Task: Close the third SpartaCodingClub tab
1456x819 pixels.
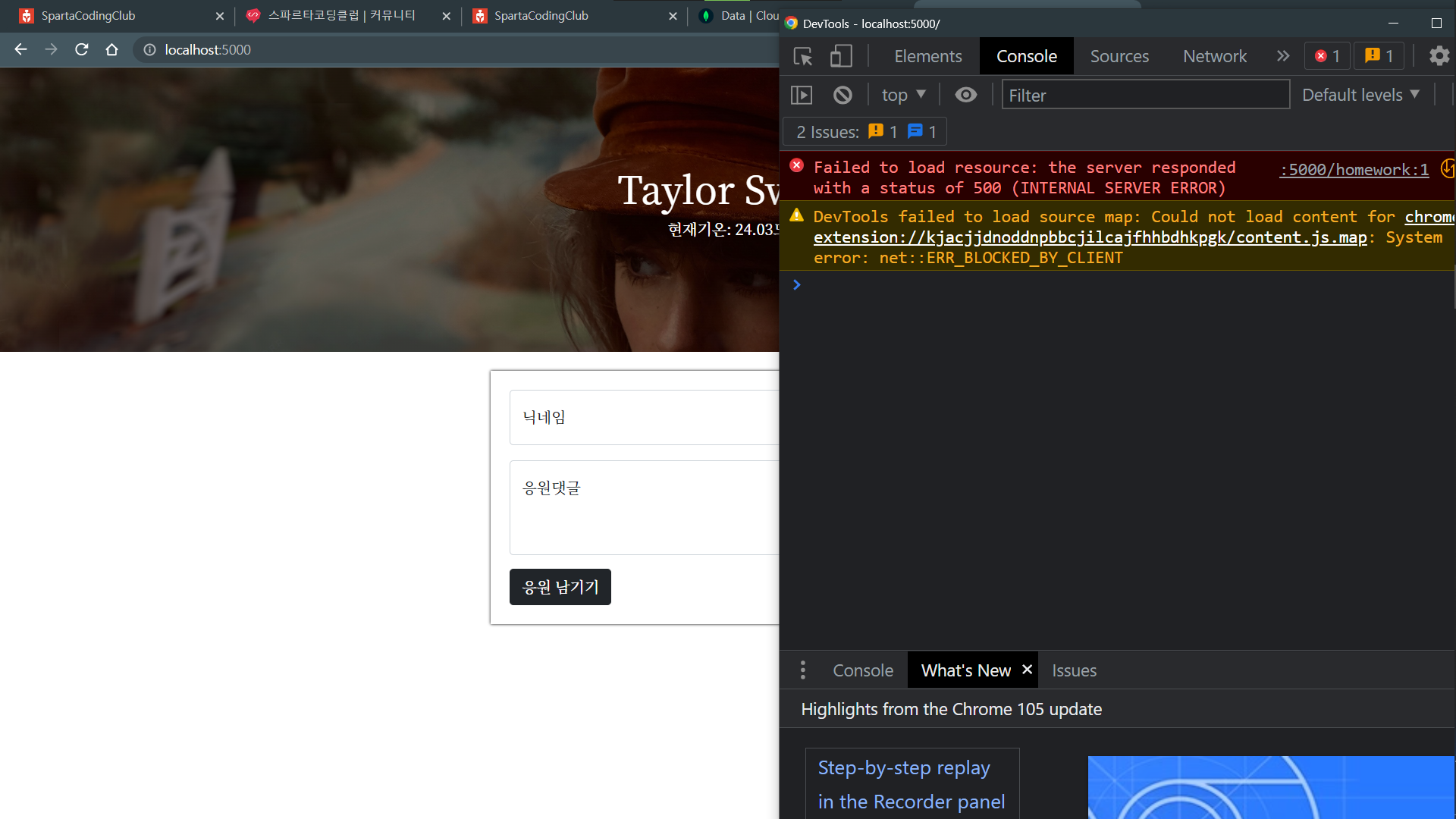Action: click(x=673, y=16)
